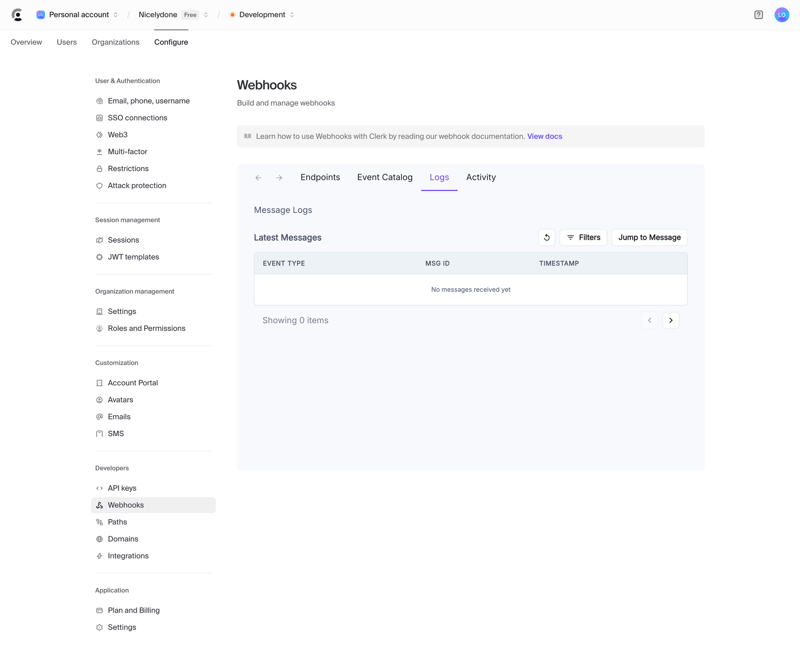Screen dimensions: 800x657
Task: Click the JWT templates icon
Action: [x=100, y=257]
